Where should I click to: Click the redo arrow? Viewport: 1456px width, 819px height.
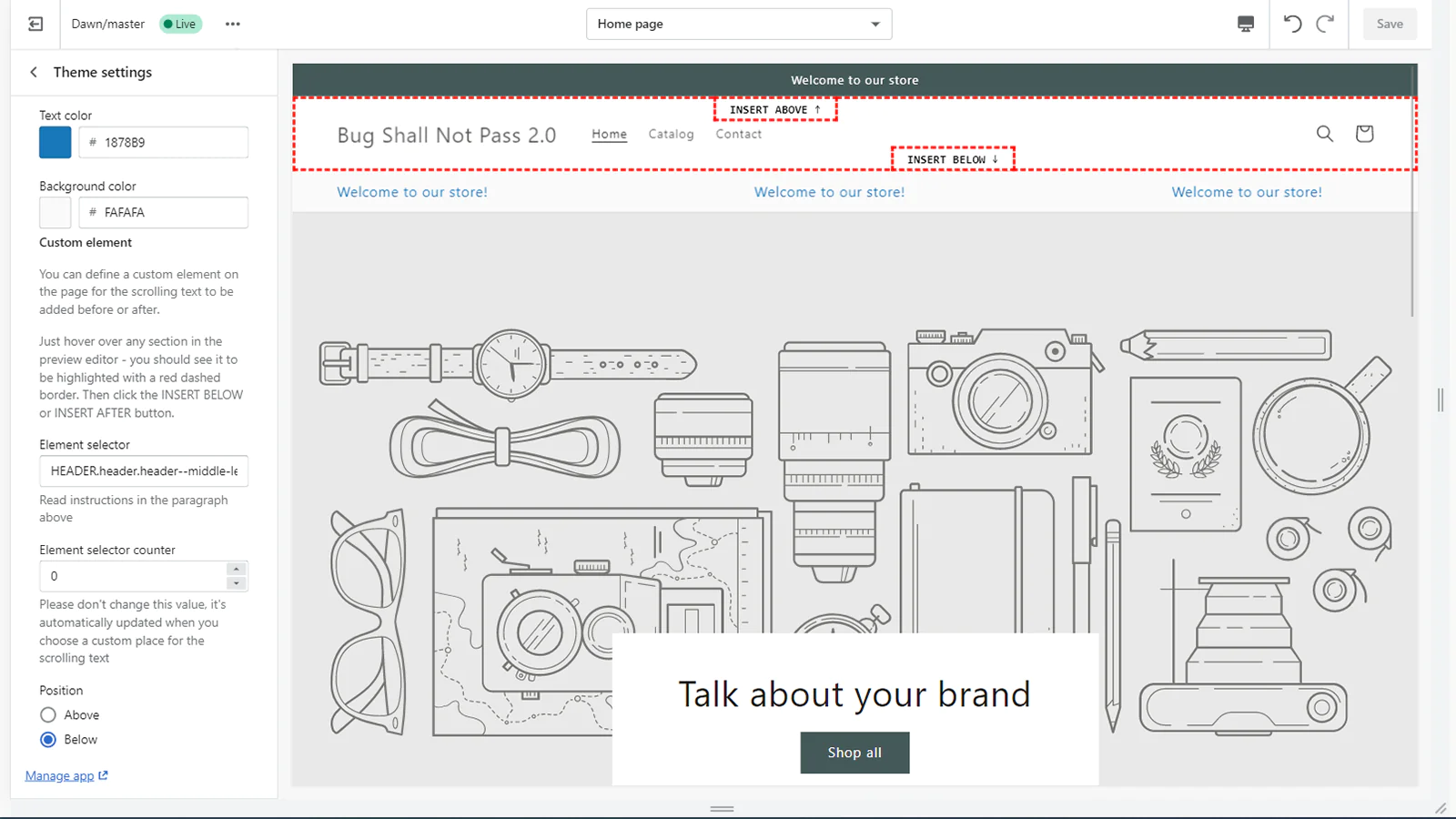1325,24
